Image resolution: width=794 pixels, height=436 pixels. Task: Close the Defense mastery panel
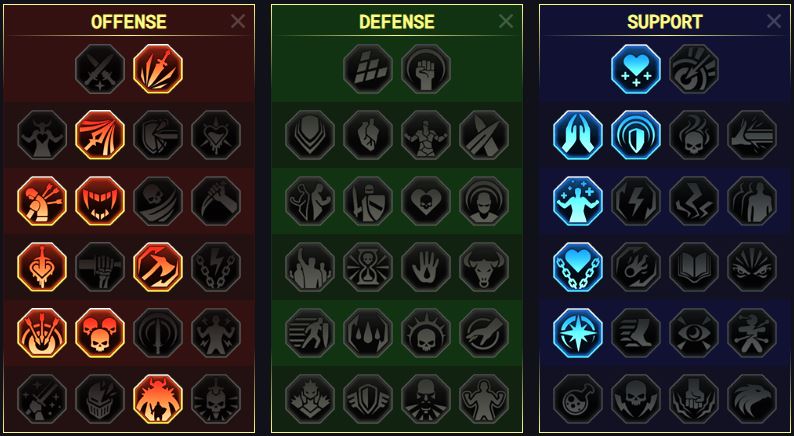[506, 21]
